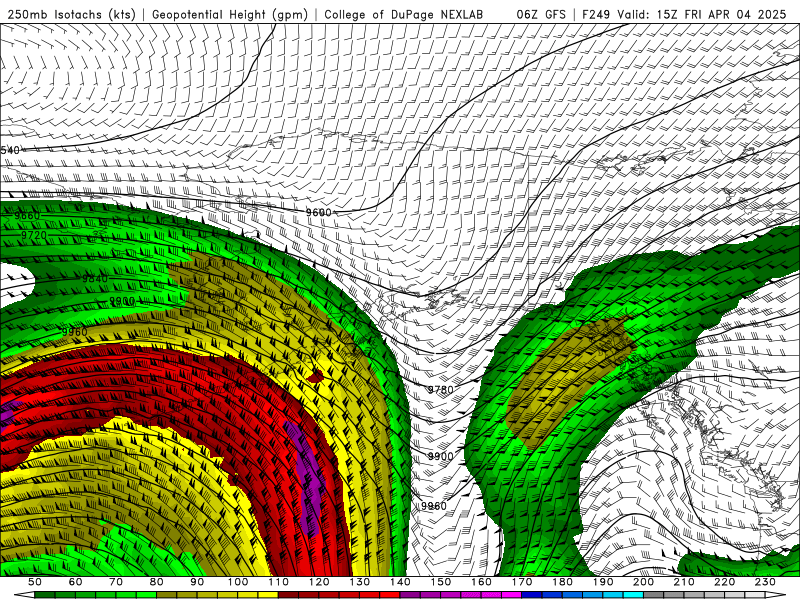Click the 170 kt color scale label

point(521,582)
